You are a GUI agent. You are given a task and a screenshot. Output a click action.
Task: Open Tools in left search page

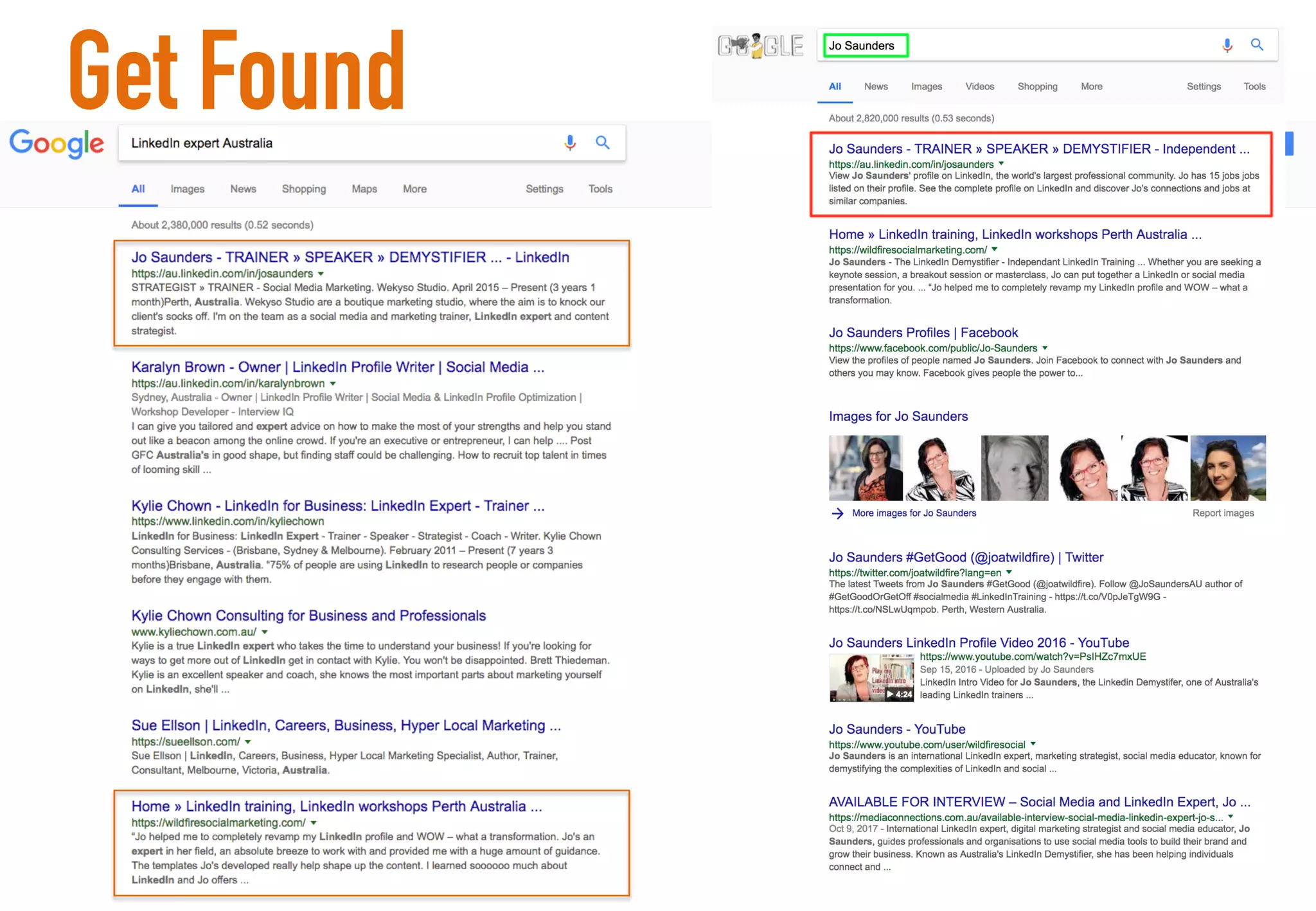[600, 189]
